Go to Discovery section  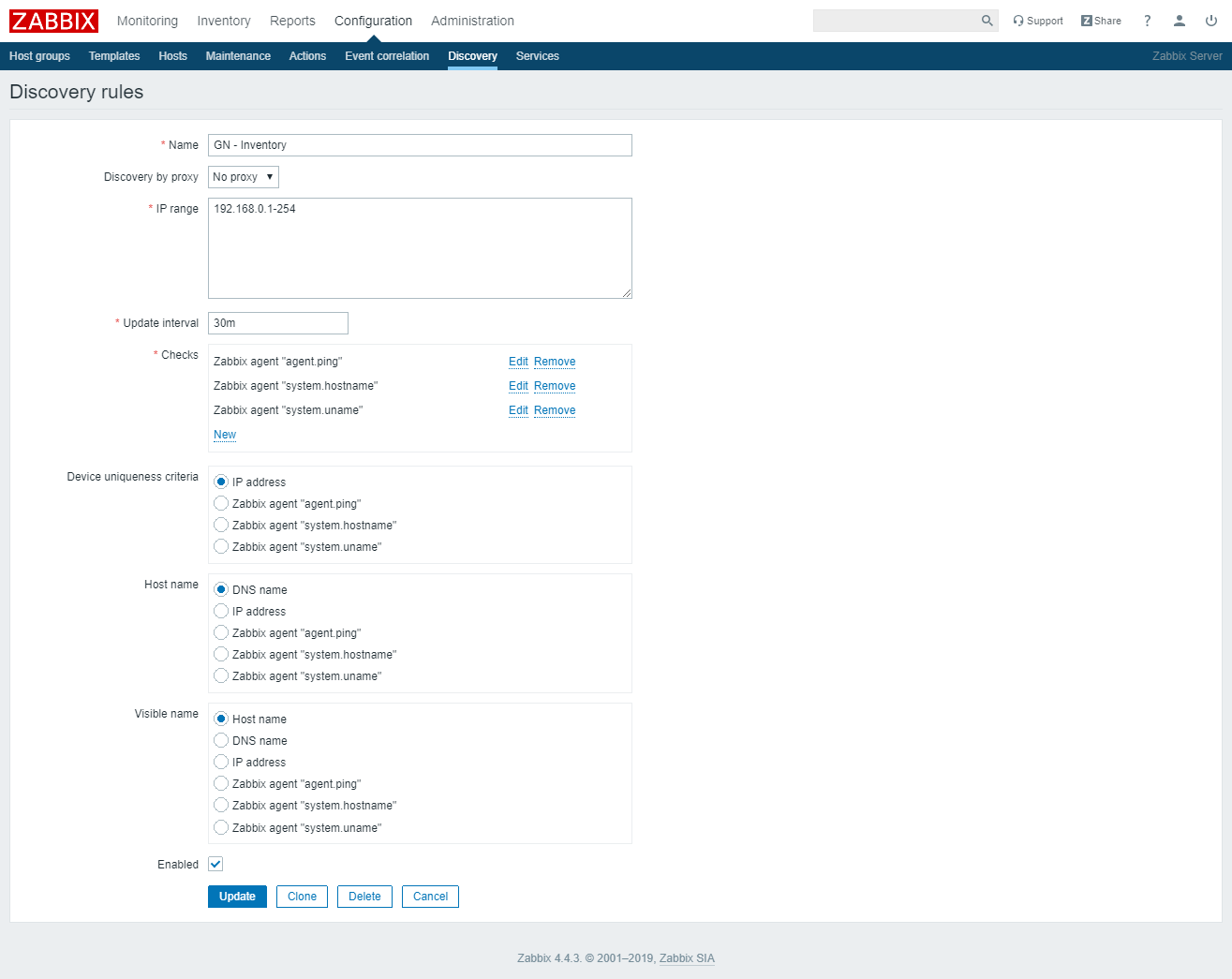click(x=472, y=56)
